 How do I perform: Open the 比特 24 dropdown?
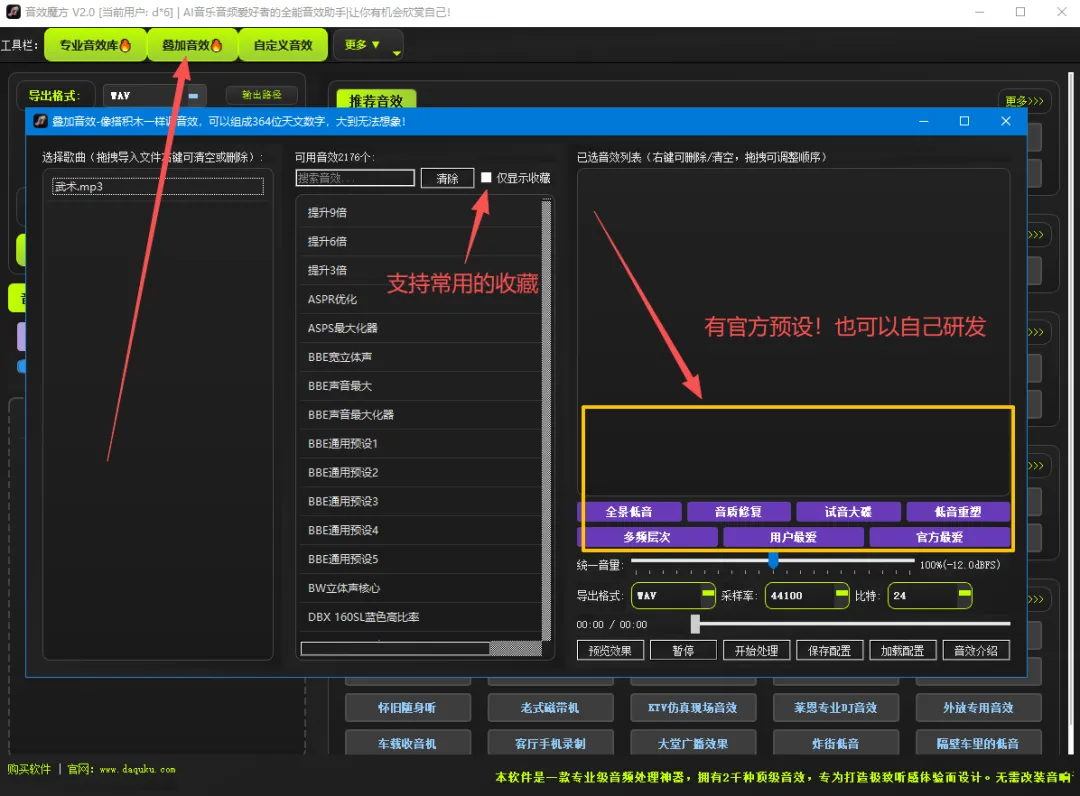click(x=930, y=596)
